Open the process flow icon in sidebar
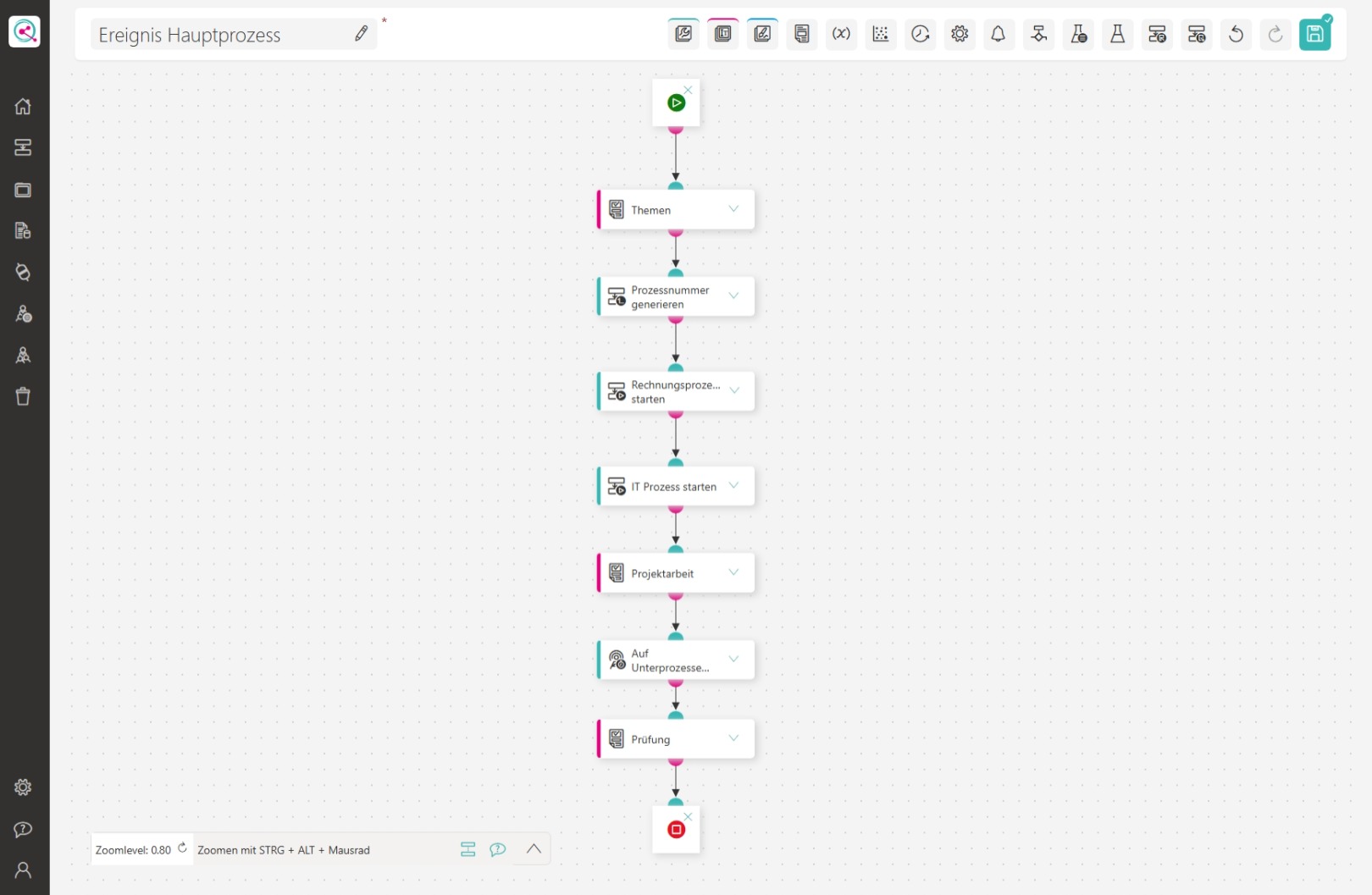 (23, 147)
